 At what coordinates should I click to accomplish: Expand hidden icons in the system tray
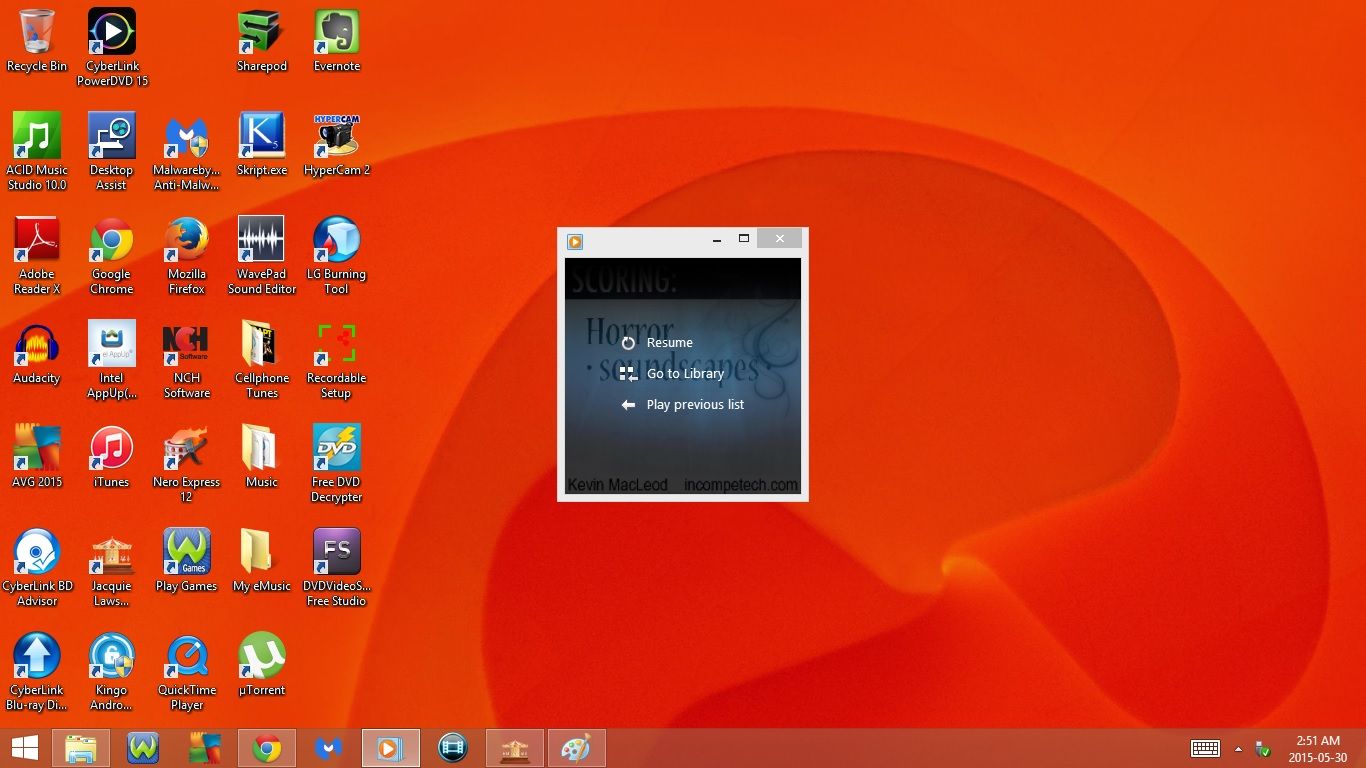pos(1238,748)
